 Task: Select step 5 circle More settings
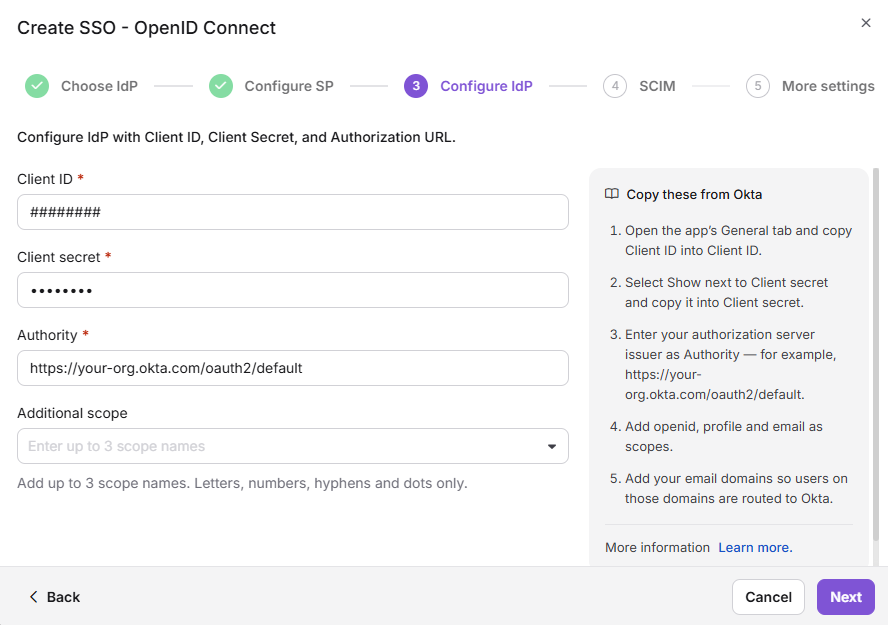click(758, 86)
